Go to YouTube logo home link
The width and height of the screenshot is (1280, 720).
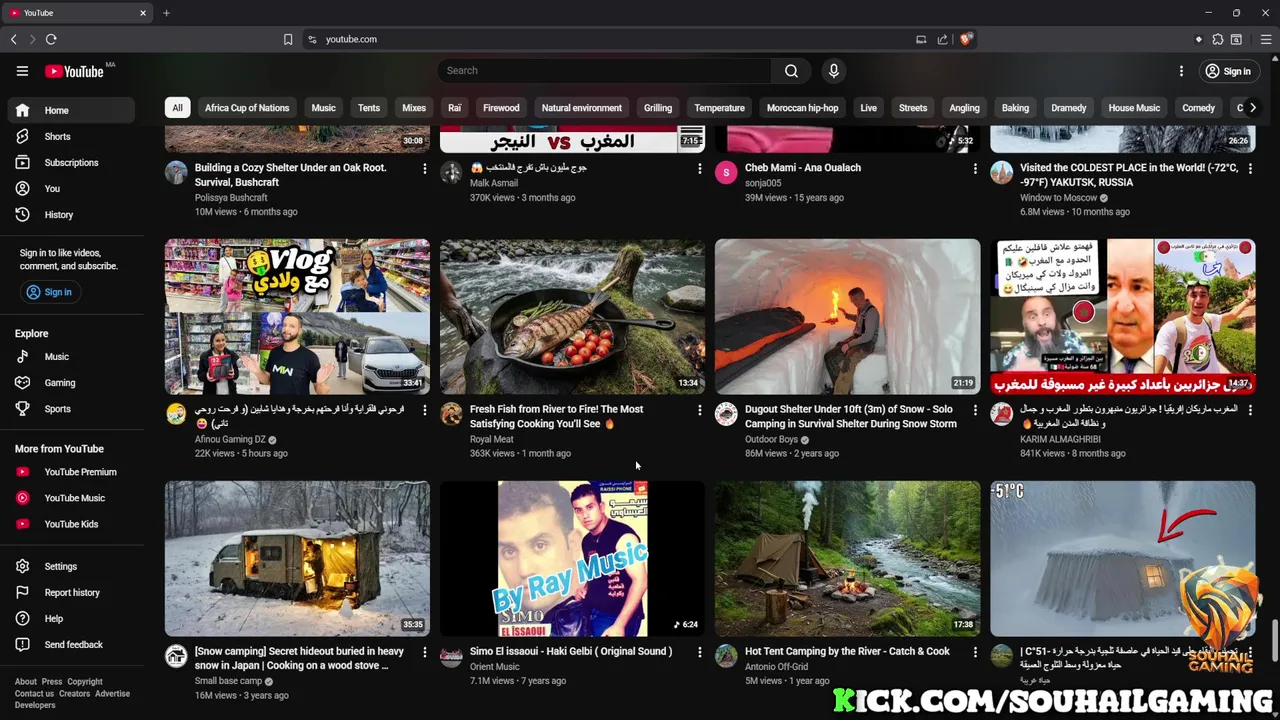point(75,71)
